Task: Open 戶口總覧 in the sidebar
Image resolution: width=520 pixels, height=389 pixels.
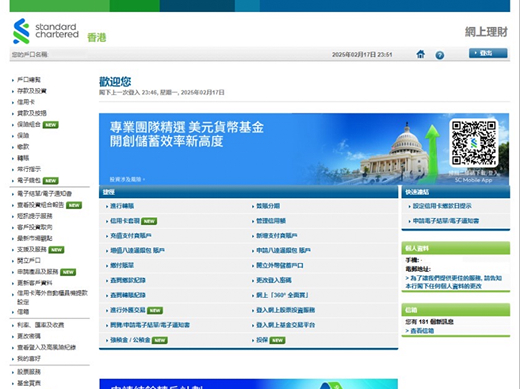Action: click(29, 80)
